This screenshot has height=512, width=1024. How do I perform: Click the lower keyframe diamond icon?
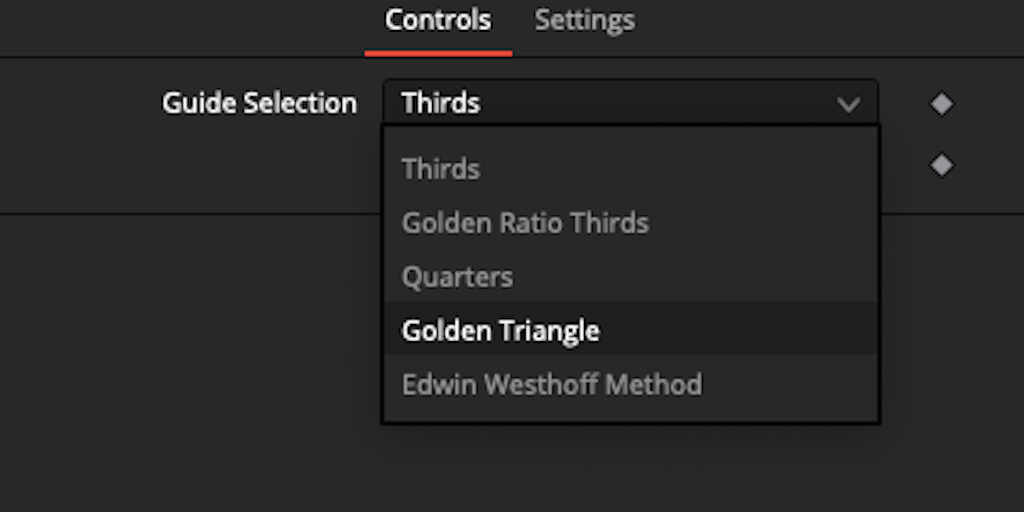coord(941,165)
